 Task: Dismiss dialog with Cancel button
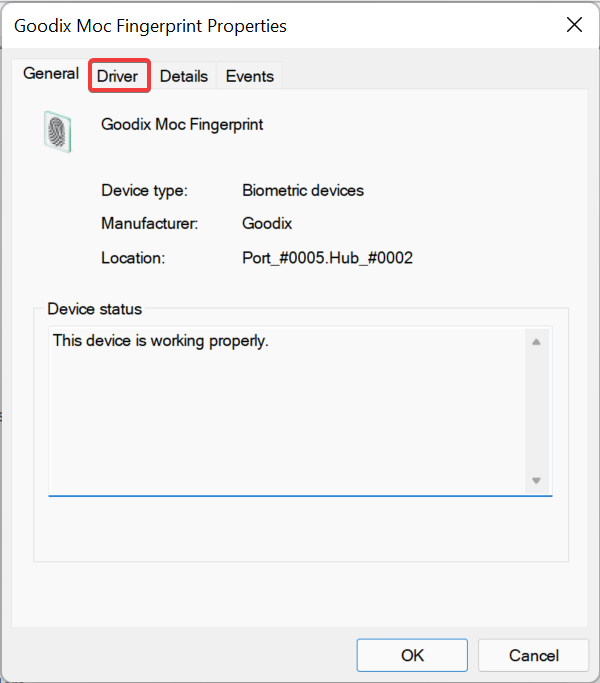534,655
